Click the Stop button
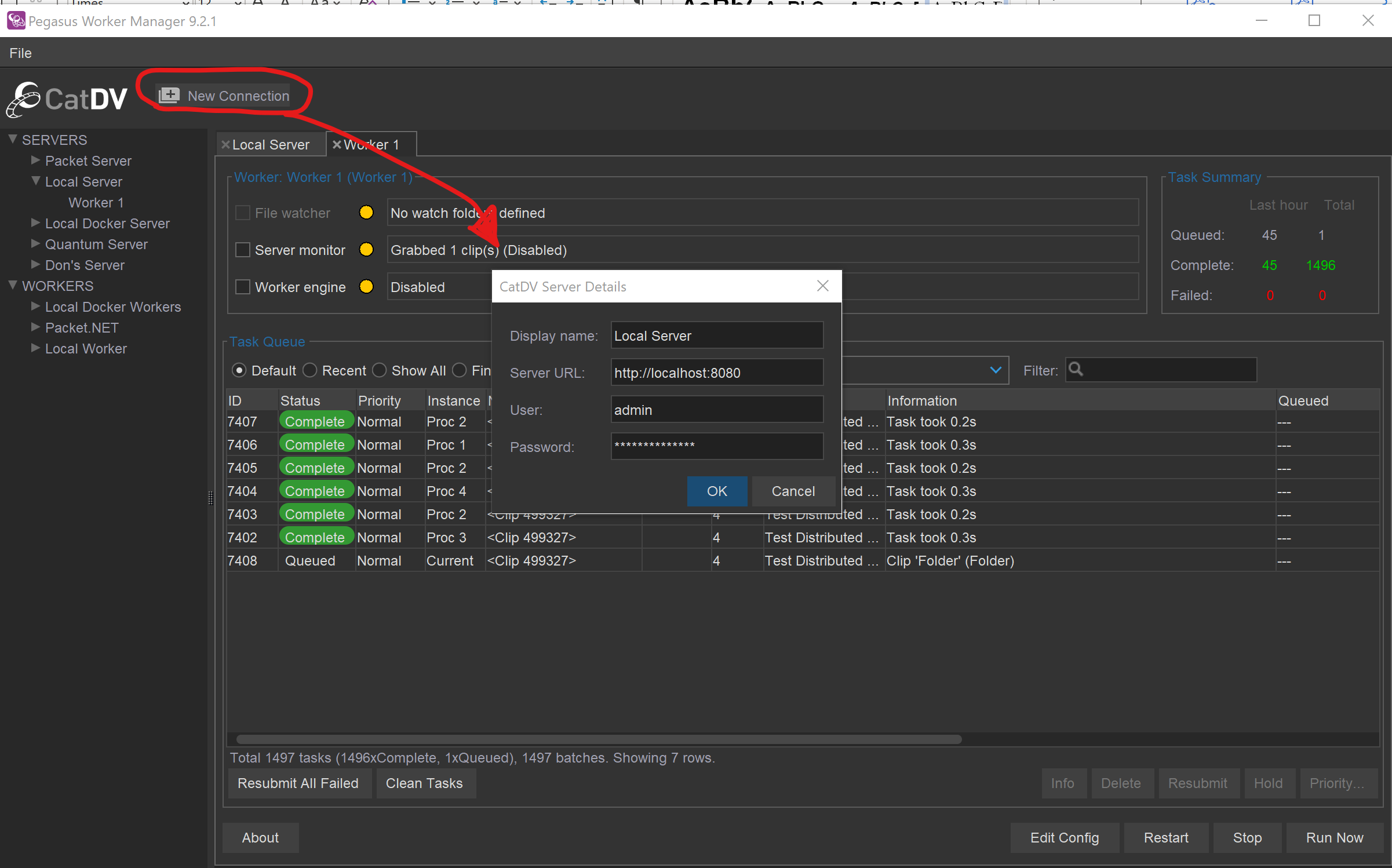The image size is (1392, 868). [x=1247, y=838]
